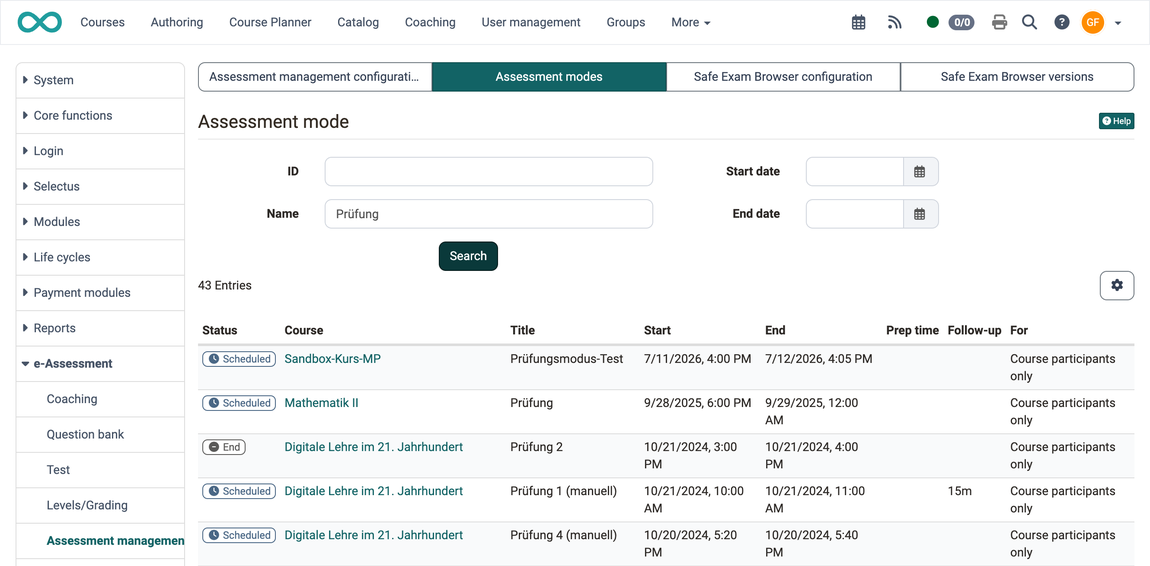The height and width of the screenshot is (566, 1150).
Task: Click the Scheduled status badge for Mathematik II
Action: (x=239, y=403)
